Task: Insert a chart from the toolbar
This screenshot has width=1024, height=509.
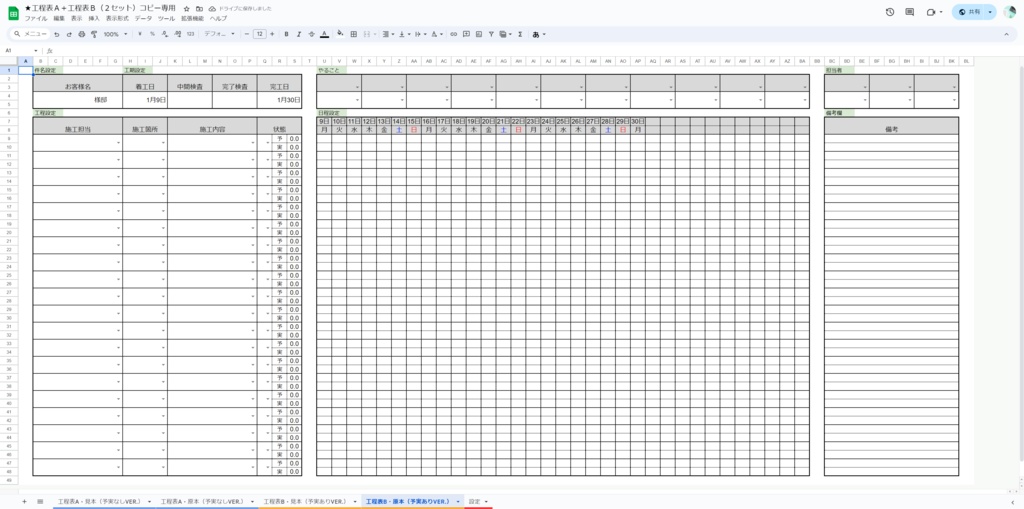Action: tap(479, 34)
